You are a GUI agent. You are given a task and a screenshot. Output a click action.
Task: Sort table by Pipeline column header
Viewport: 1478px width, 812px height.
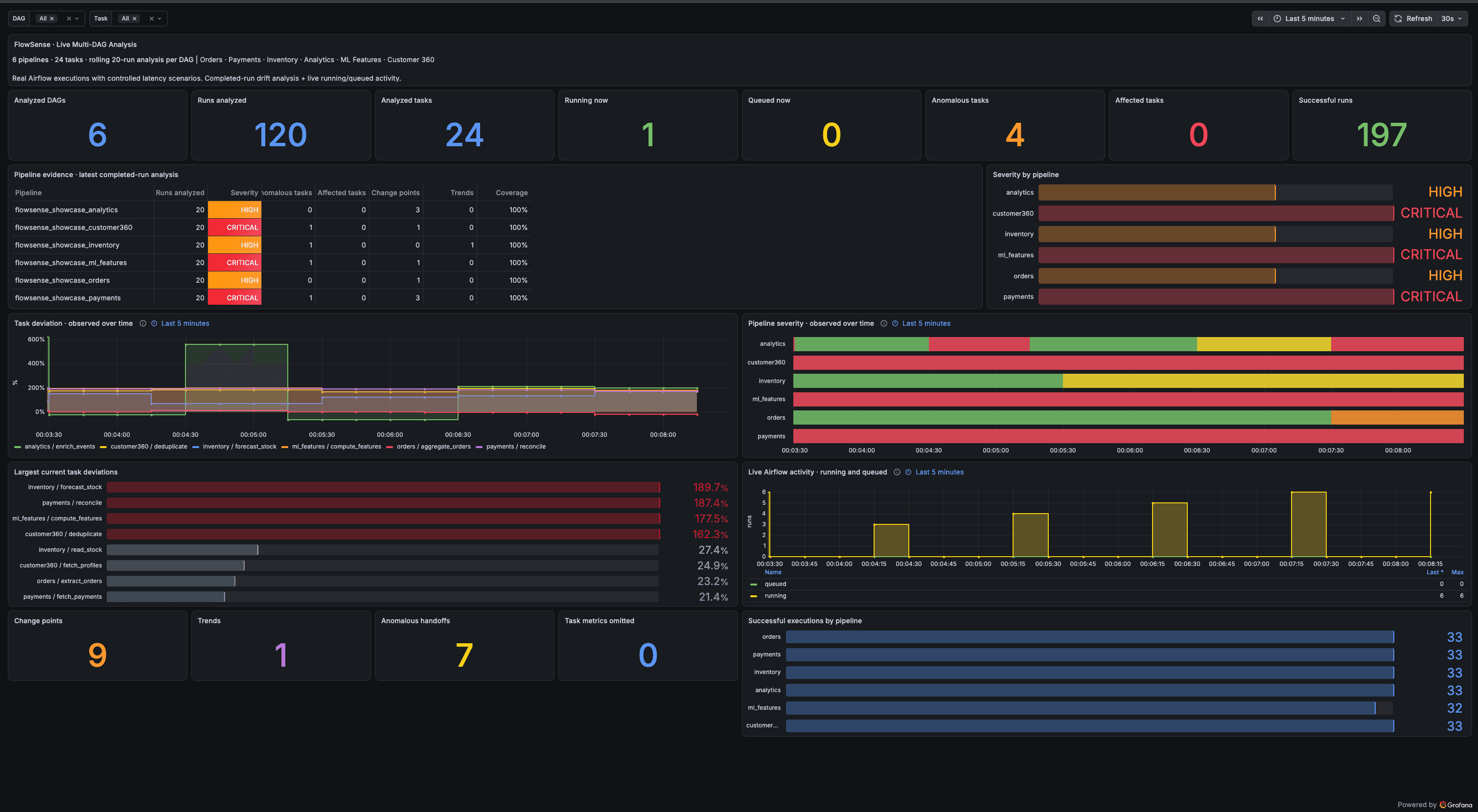(28, 193)
